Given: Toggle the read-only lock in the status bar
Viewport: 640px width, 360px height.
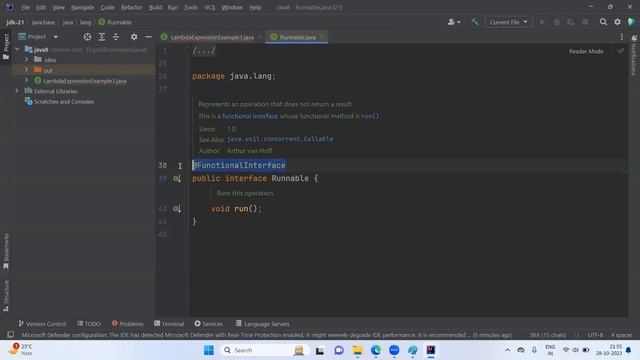Looking at the screenshot, I should click(576, 335).
